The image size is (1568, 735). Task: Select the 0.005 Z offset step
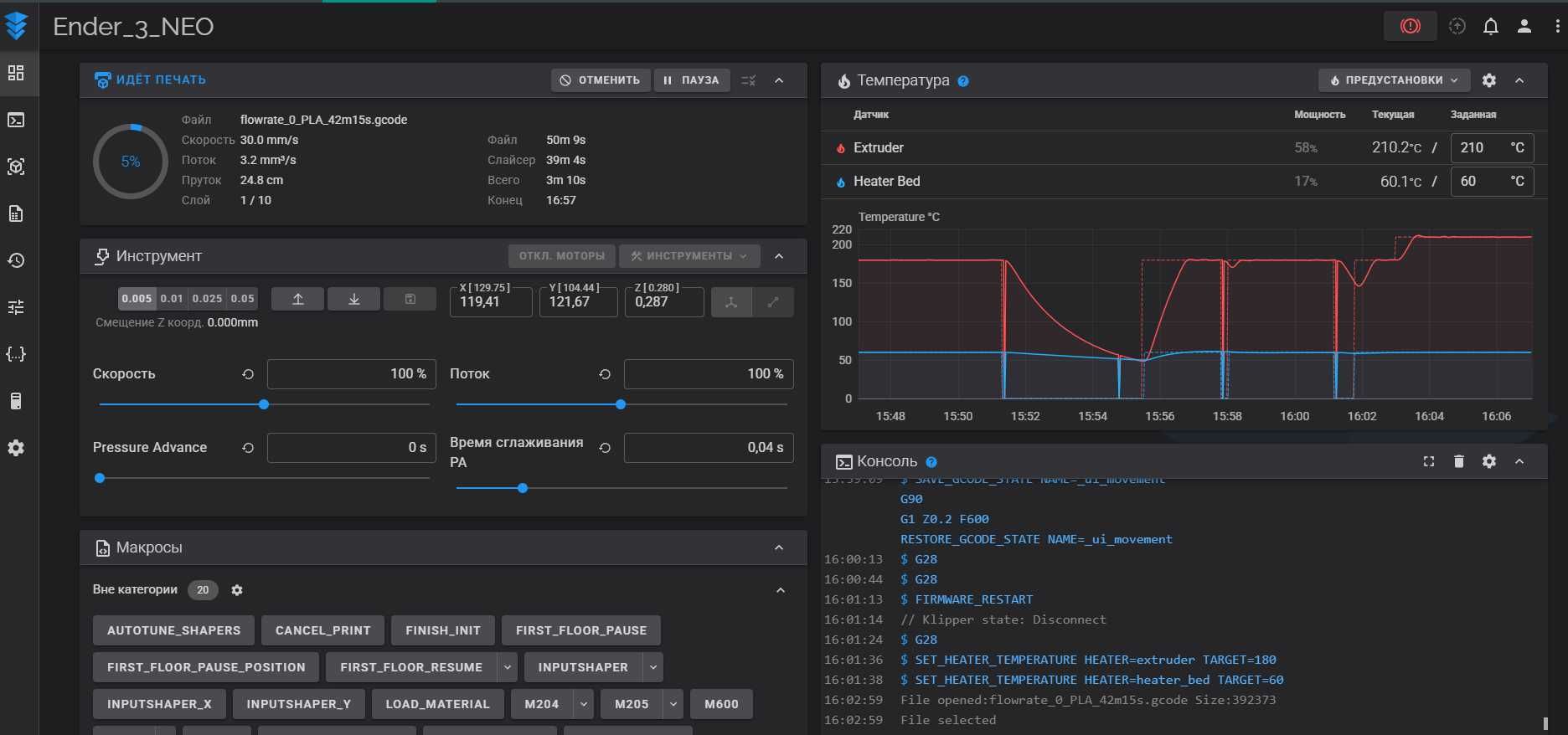click(x=137, y=299)
